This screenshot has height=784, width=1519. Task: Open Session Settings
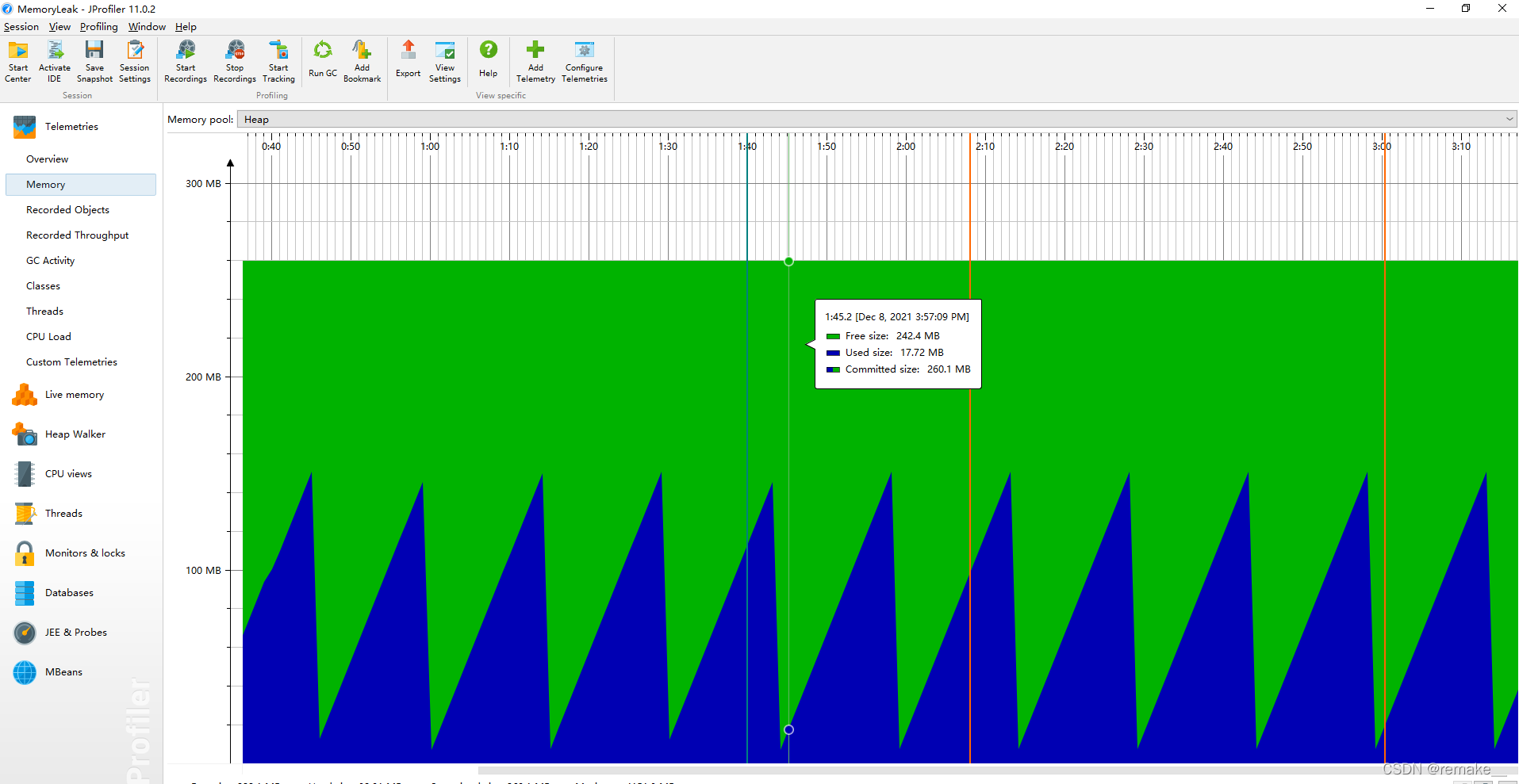coord(135,61)
